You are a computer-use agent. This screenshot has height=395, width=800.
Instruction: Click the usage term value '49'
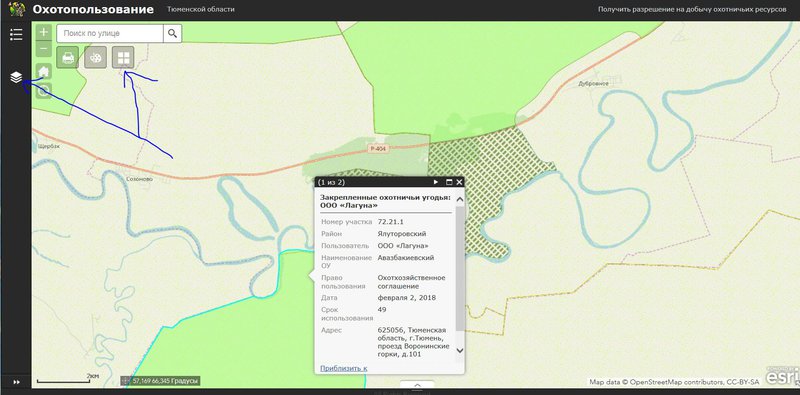click(382, 309)
